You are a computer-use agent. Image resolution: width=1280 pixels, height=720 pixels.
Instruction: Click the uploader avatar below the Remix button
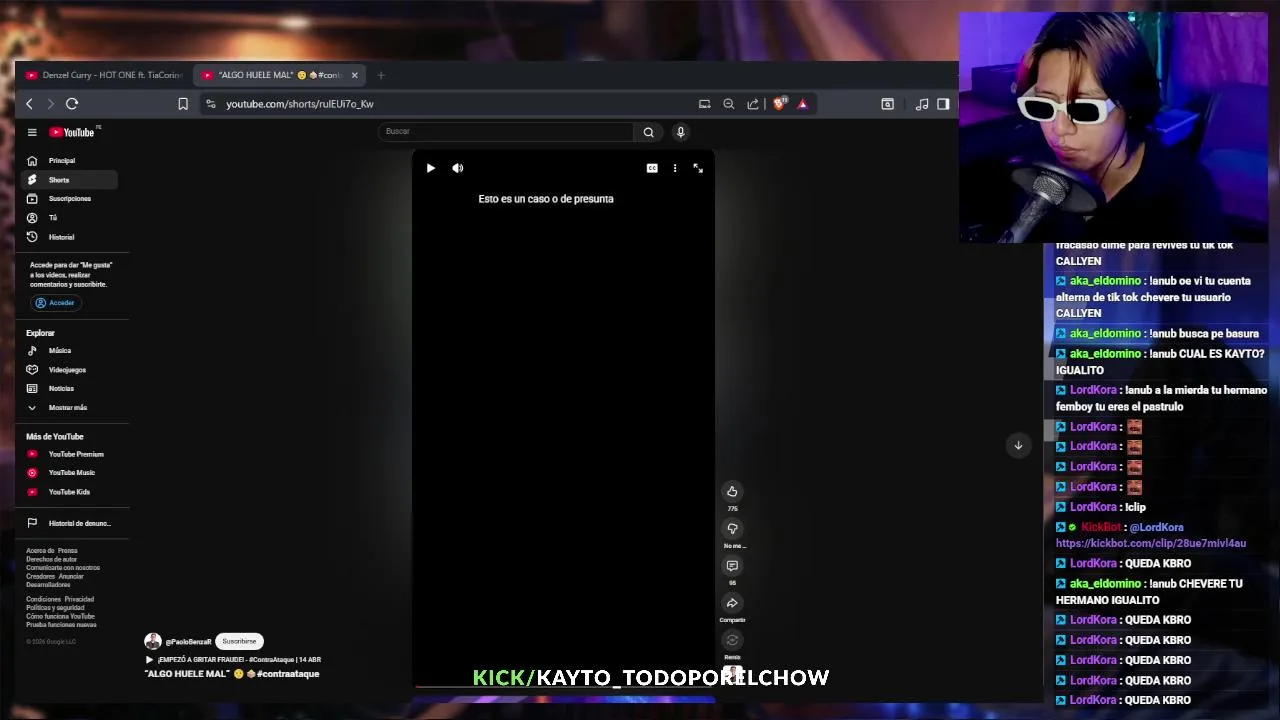tap(733, 675)
